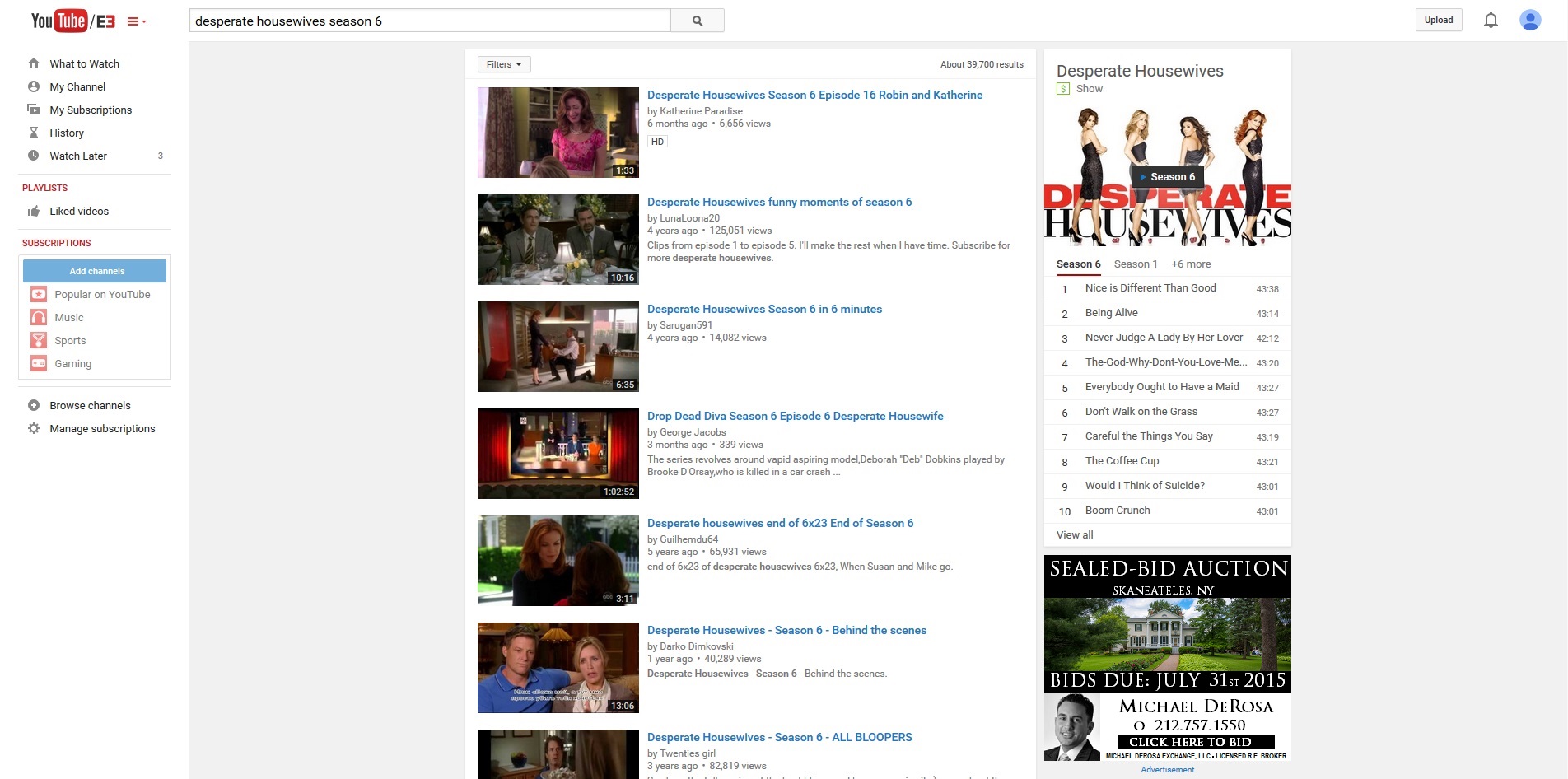Click the 13:06 Behind the scenes thumbnail

pos(558,668)
